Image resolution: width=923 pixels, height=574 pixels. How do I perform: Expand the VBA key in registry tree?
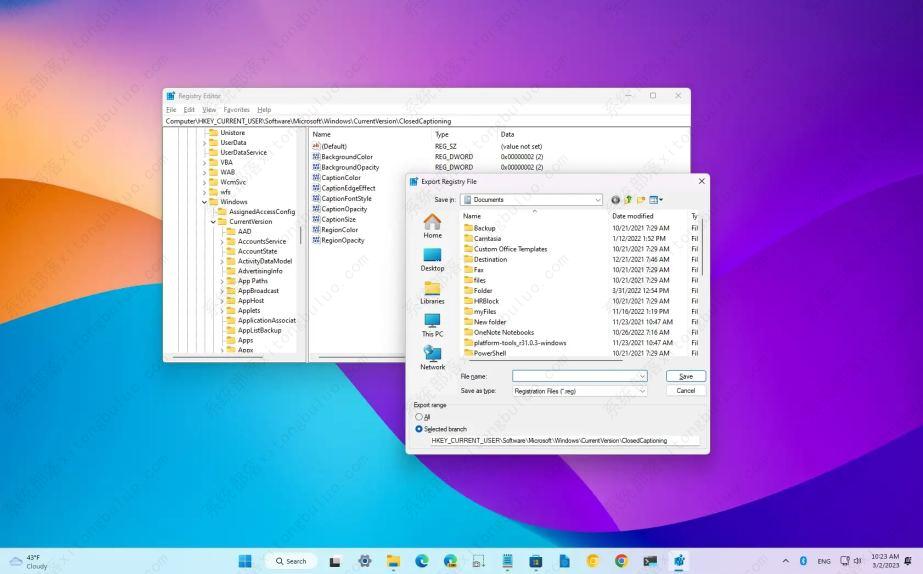204,162
